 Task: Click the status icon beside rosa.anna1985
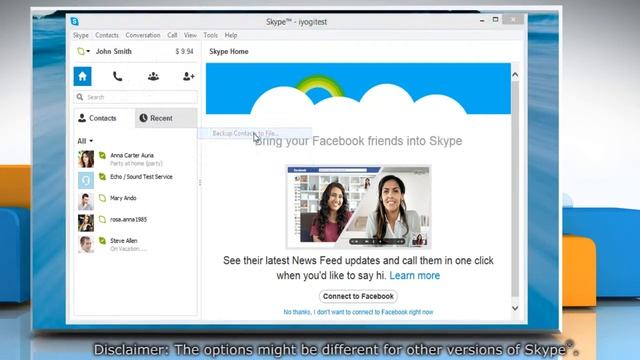(102, 219)
